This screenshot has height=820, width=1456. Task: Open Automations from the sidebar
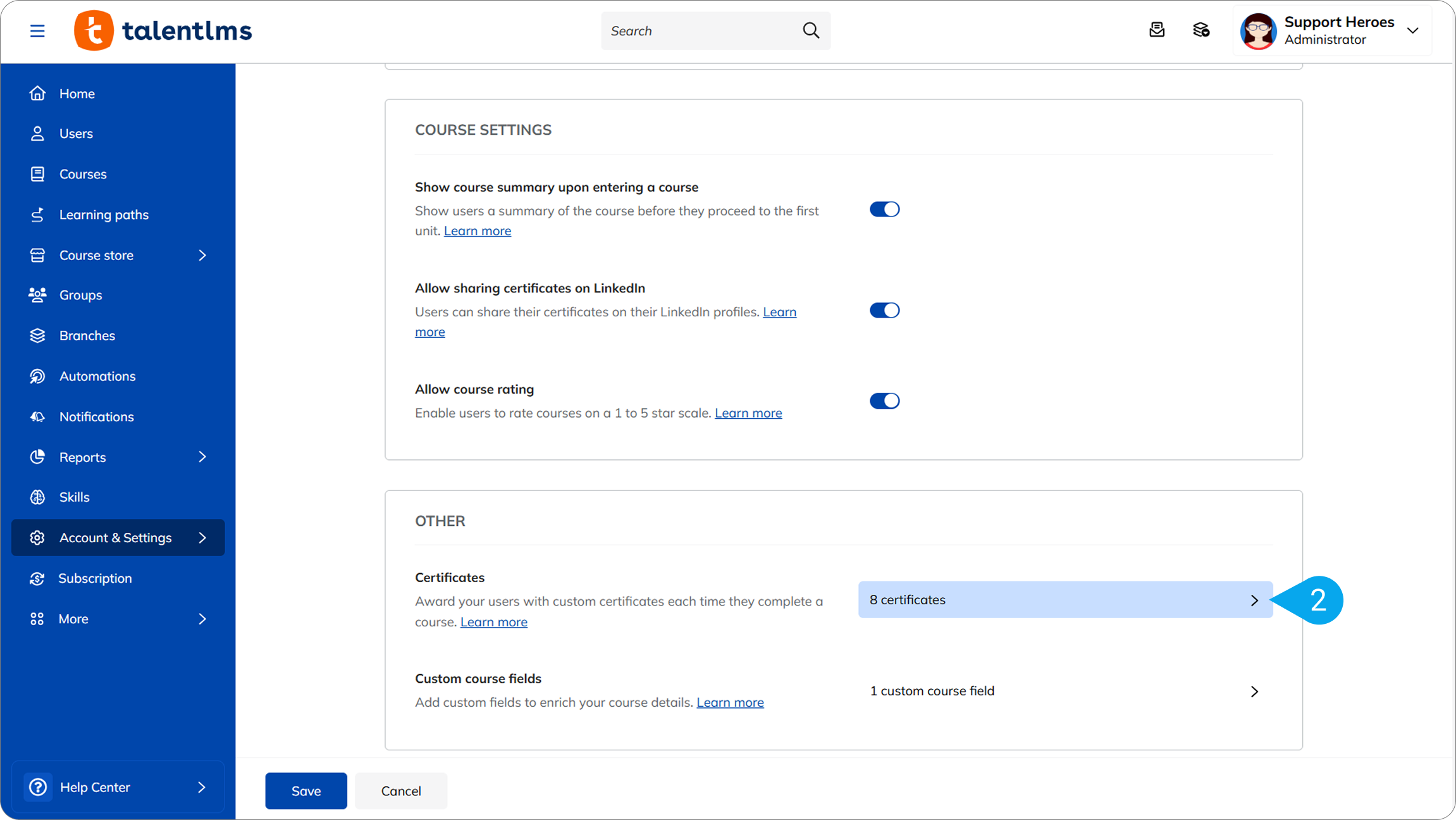coord(97,376)
